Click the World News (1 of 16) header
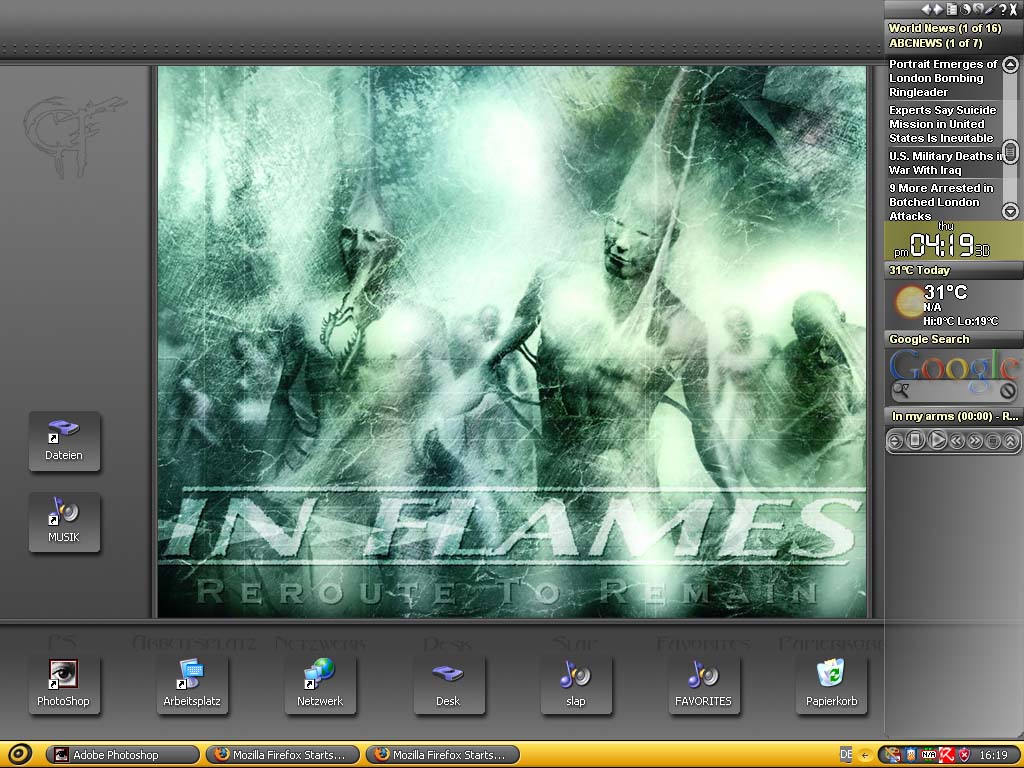 pyautogui.click(x=945, y=28)
